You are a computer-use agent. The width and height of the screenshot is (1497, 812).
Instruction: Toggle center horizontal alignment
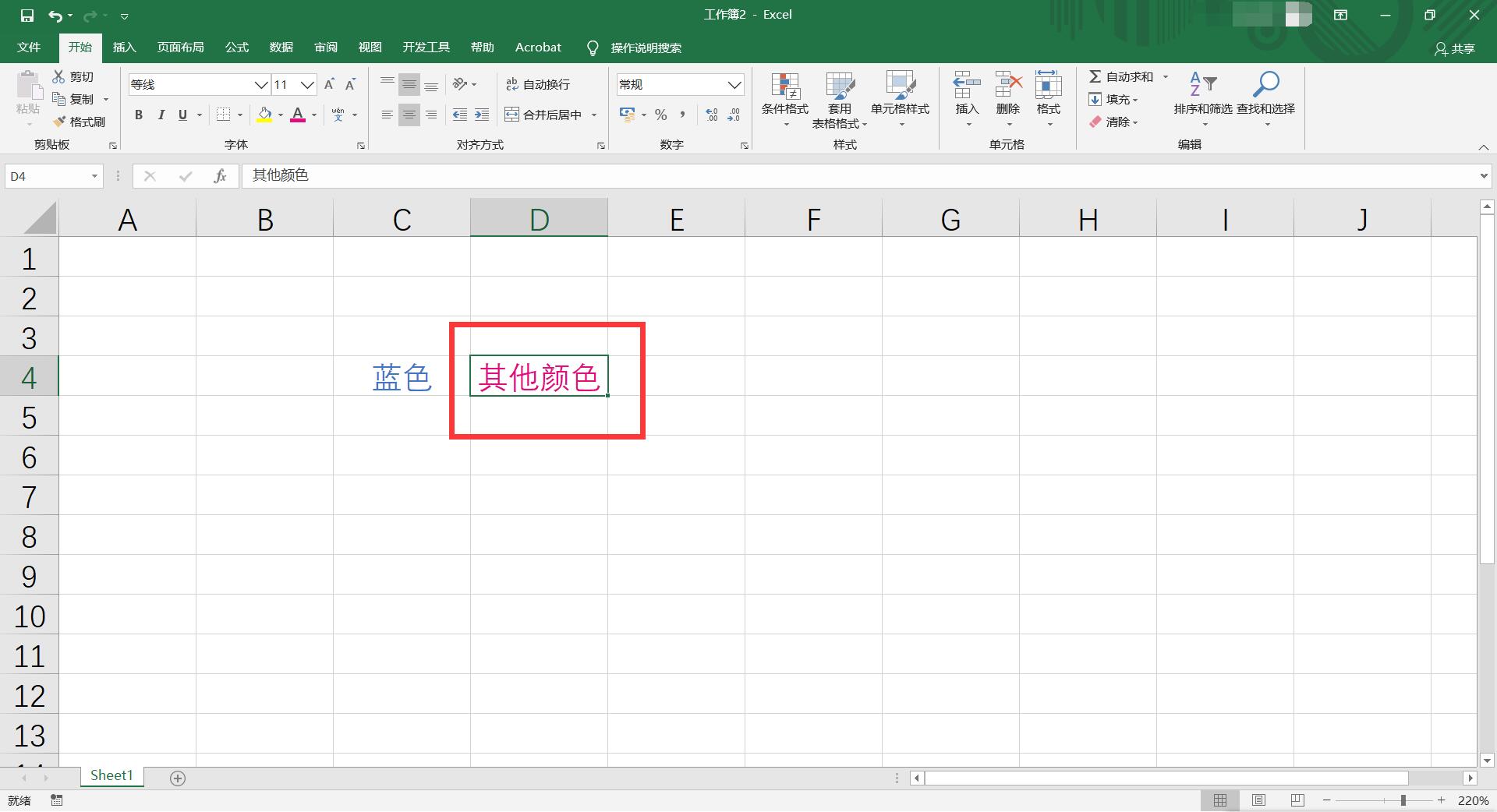[x=409, y=115]
